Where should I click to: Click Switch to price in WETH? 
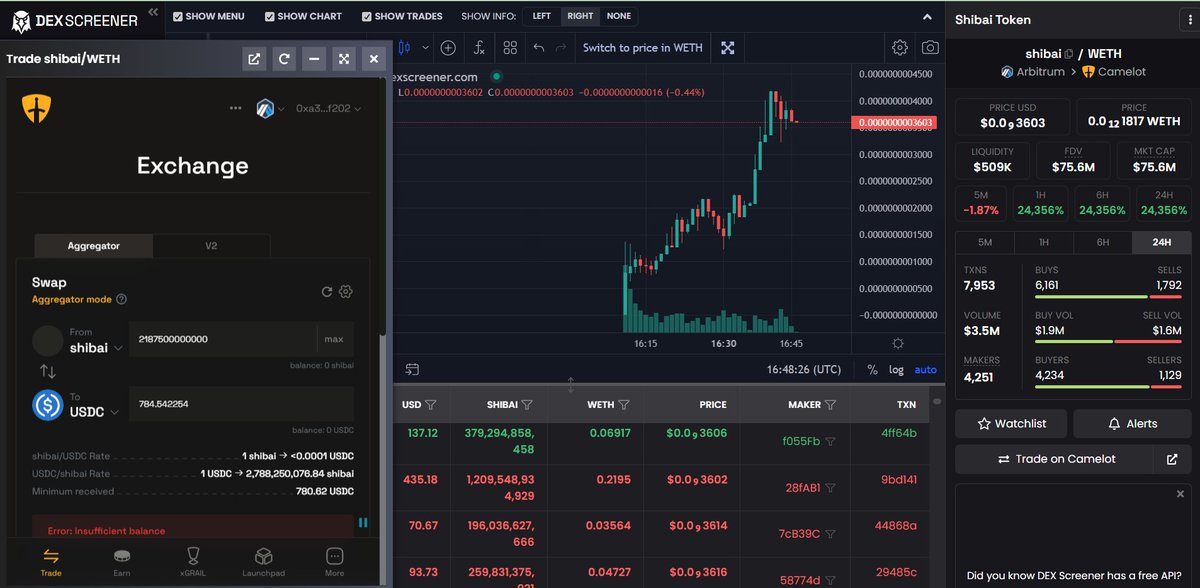point(643,47)
